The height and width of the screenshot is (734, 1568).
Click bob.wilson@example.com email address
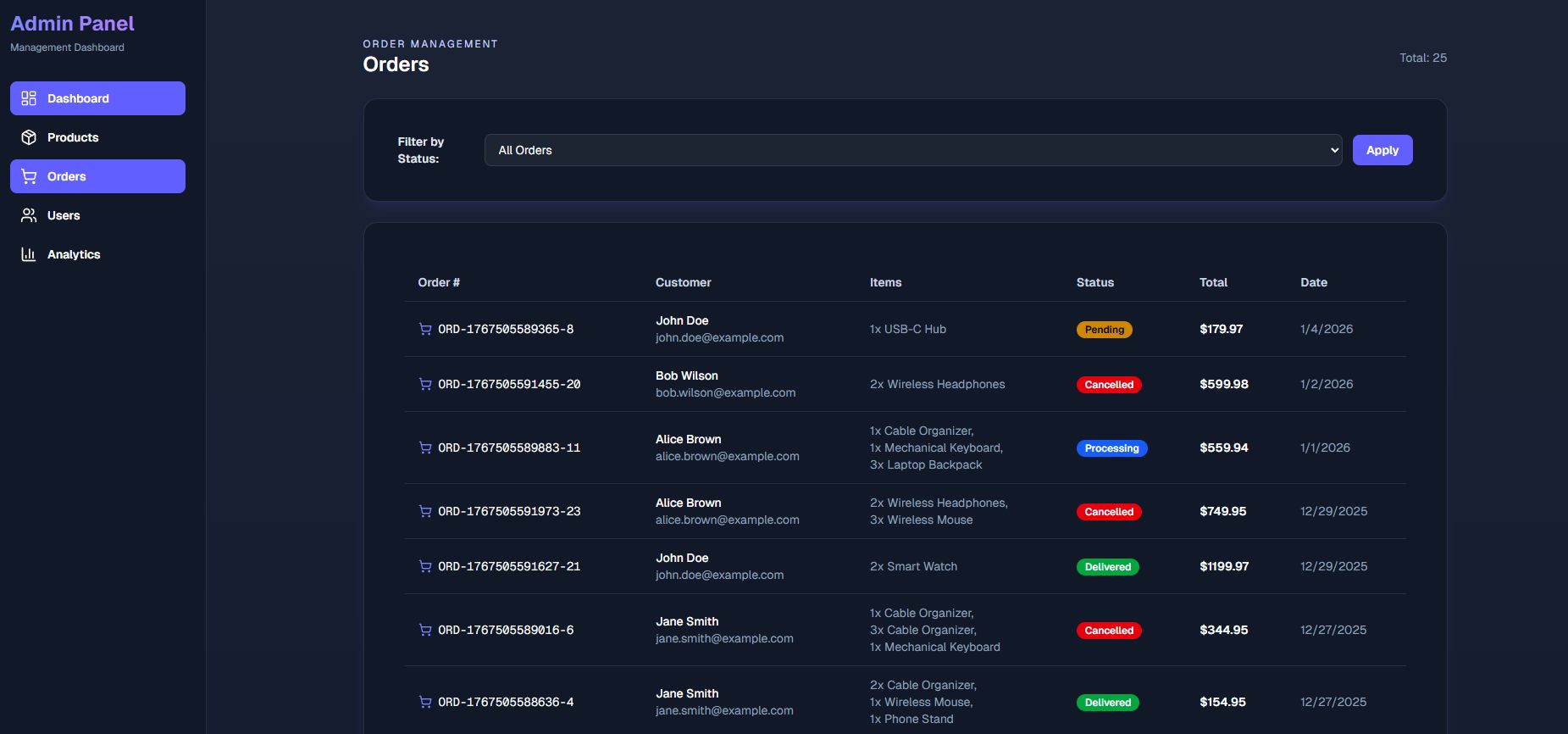(725, 392)
